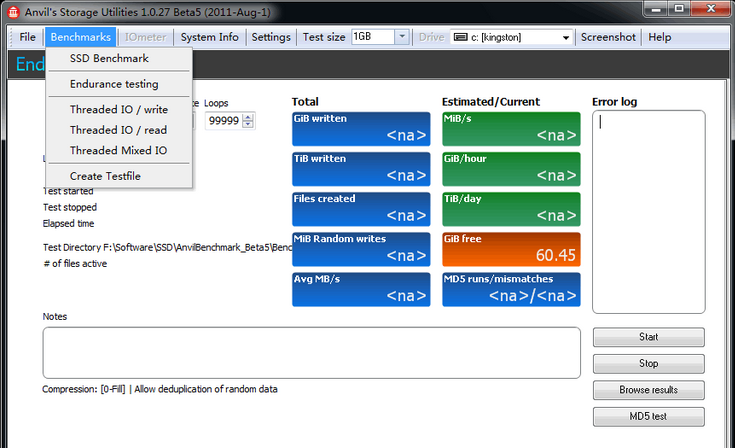Increase the Loops value with the up arrow
This screenshot has height=448, width=735.
[x=248, y=117]
